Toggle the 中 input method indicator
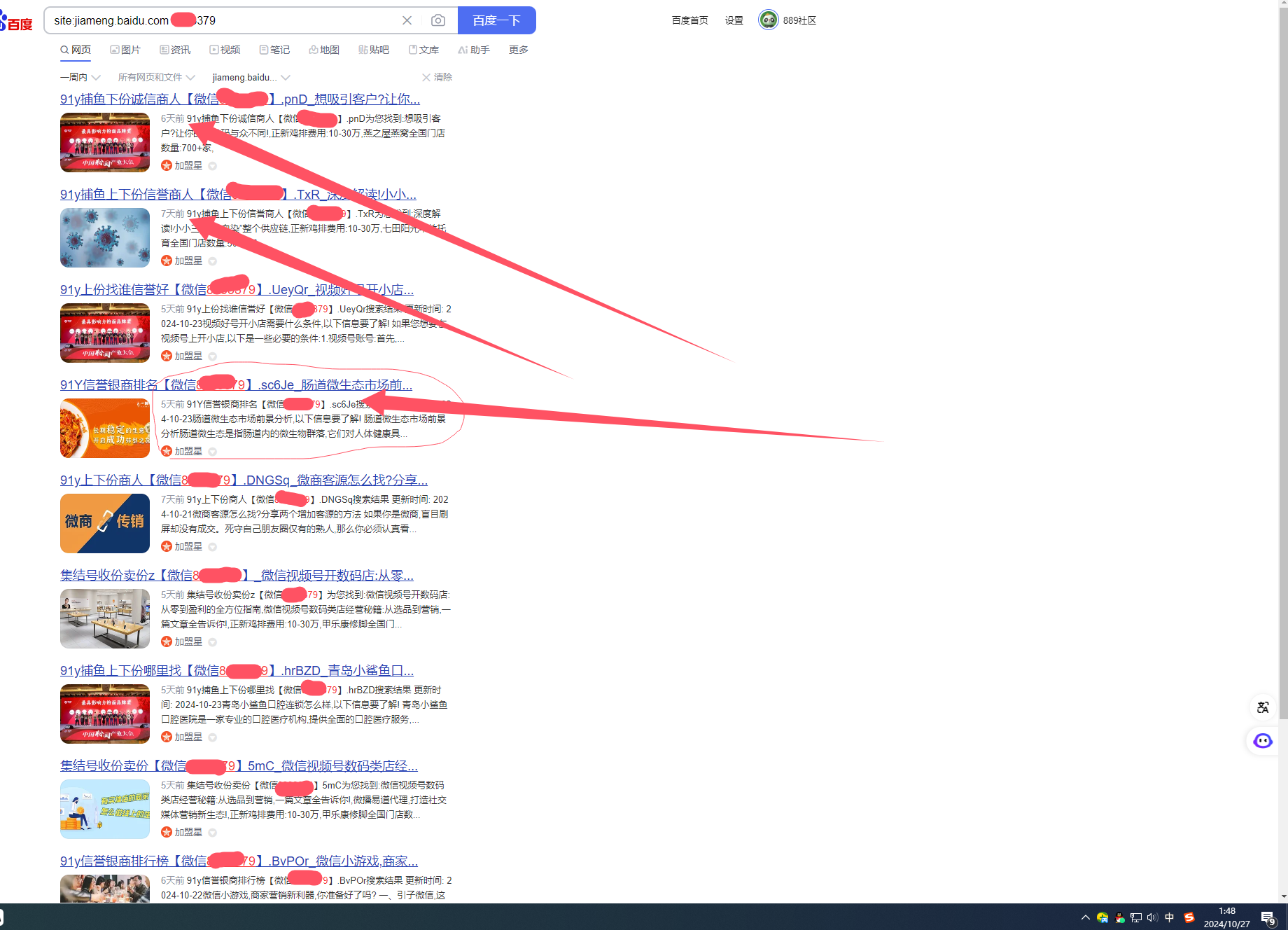 (x=1170, y=917)
